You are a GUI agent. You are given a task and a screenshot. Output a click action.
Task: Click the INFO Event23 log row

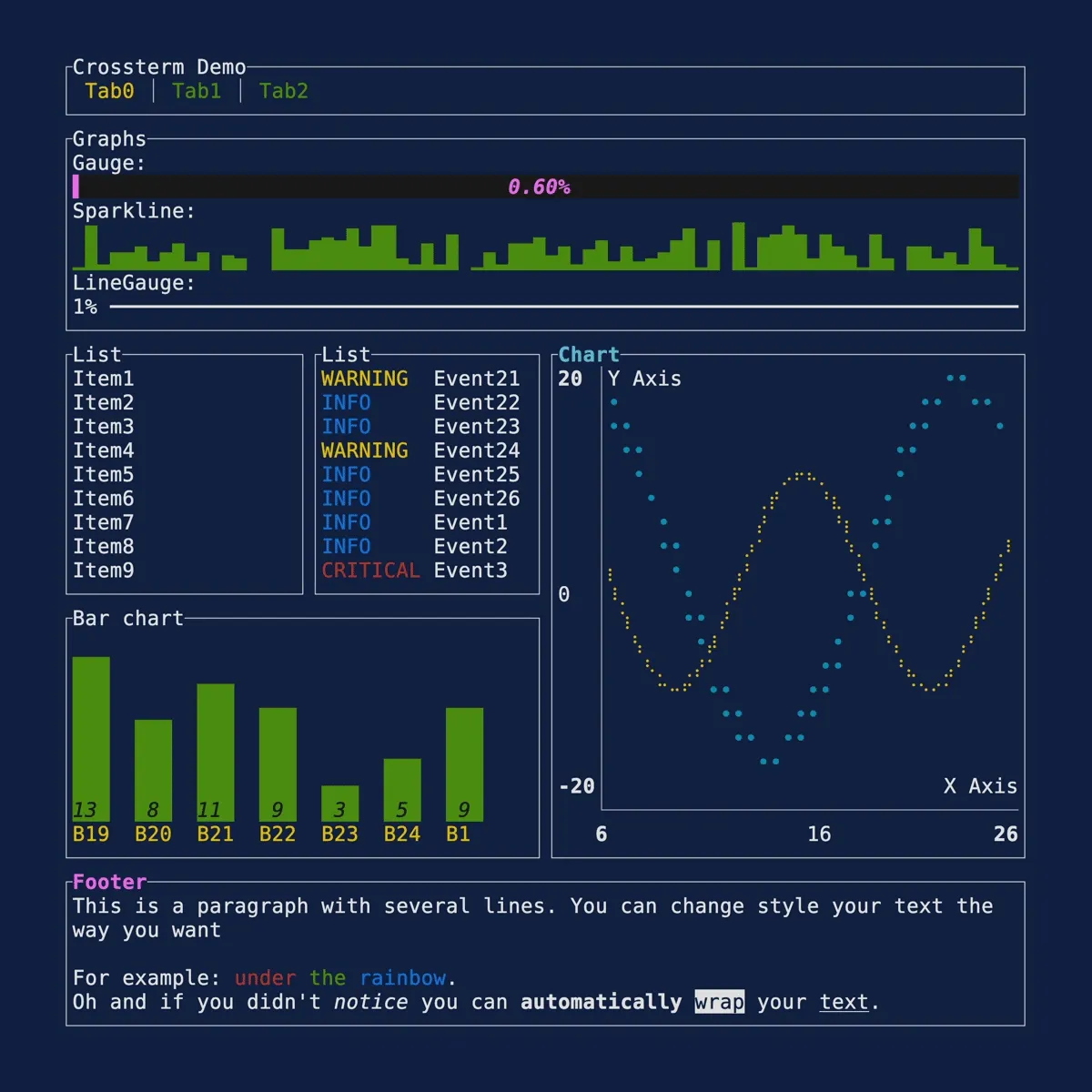click(x=420, y=427)
